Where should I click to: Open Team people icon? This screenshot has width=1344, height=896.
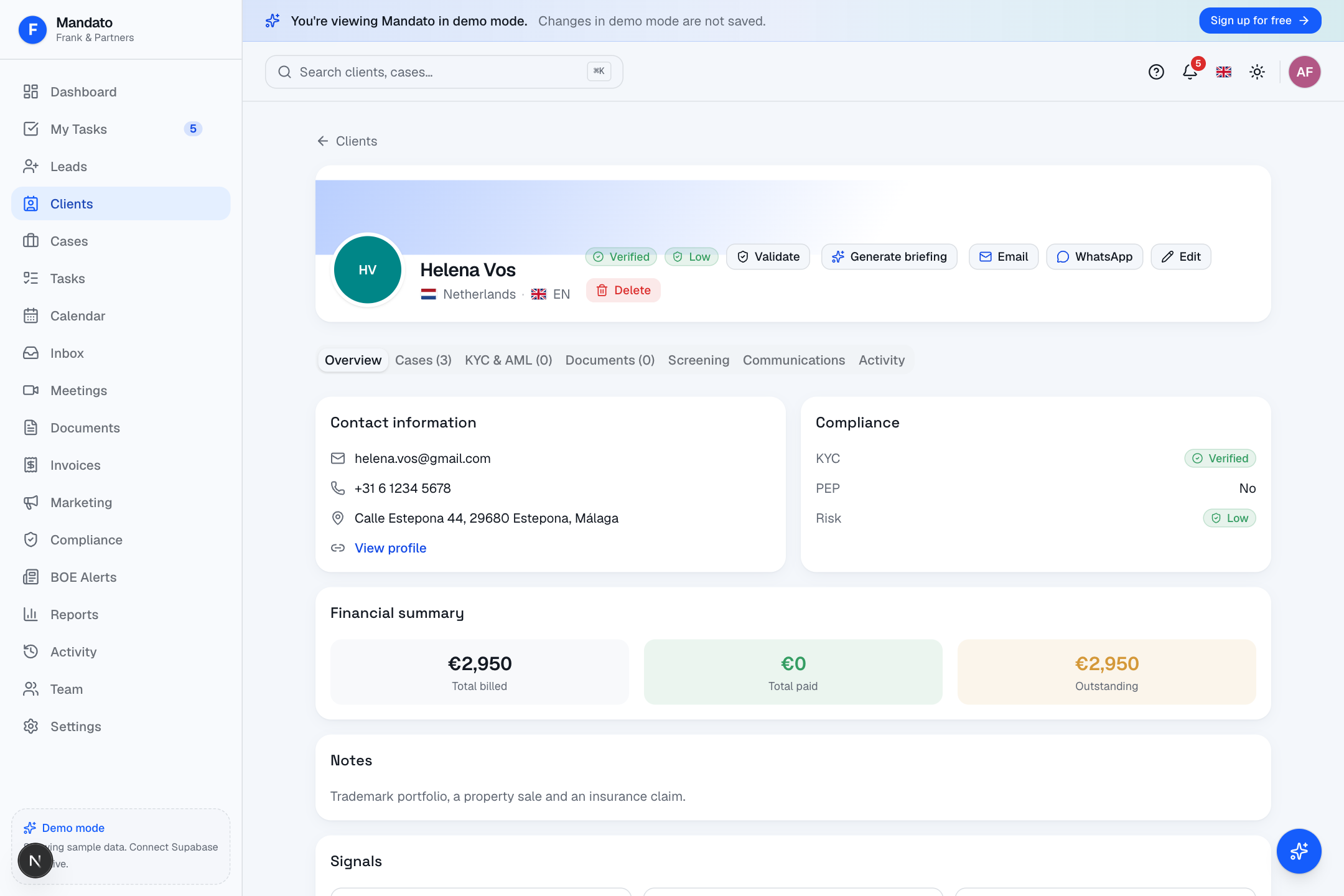click(30, 689)
